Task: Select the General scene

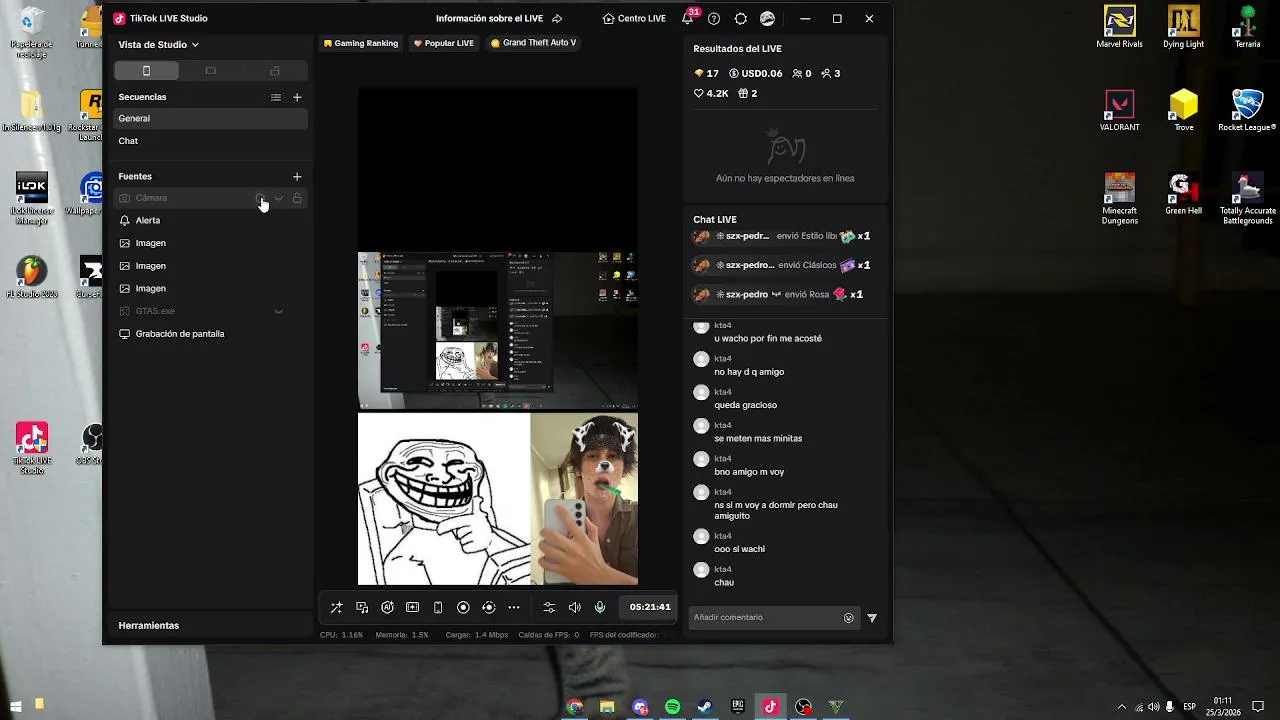Action: (x=210, y=118)
